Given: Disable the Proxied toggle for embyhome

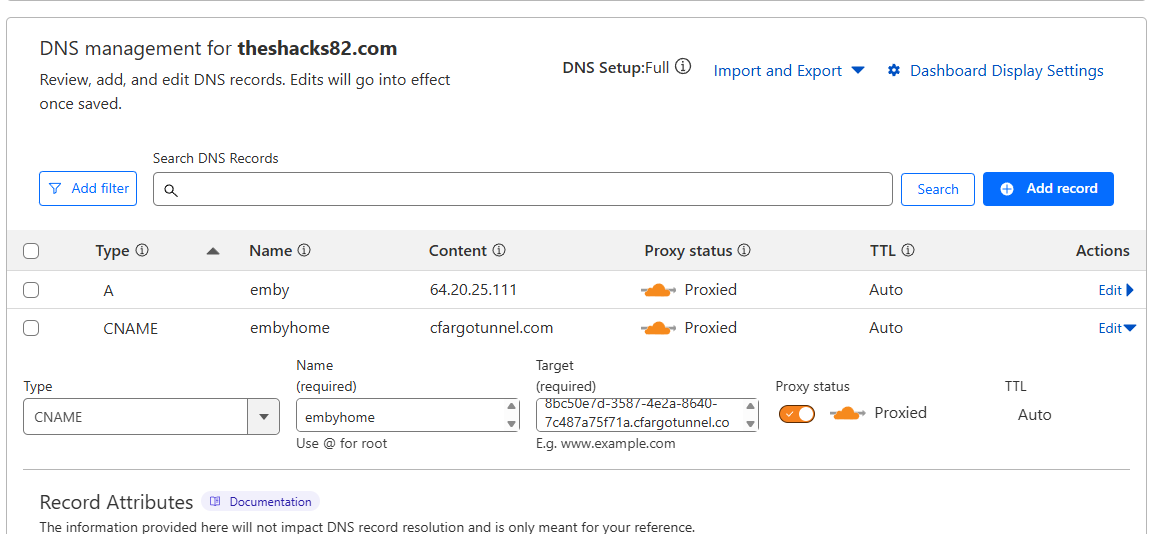Looking at the screenshot, I should [x=797, y=414].
